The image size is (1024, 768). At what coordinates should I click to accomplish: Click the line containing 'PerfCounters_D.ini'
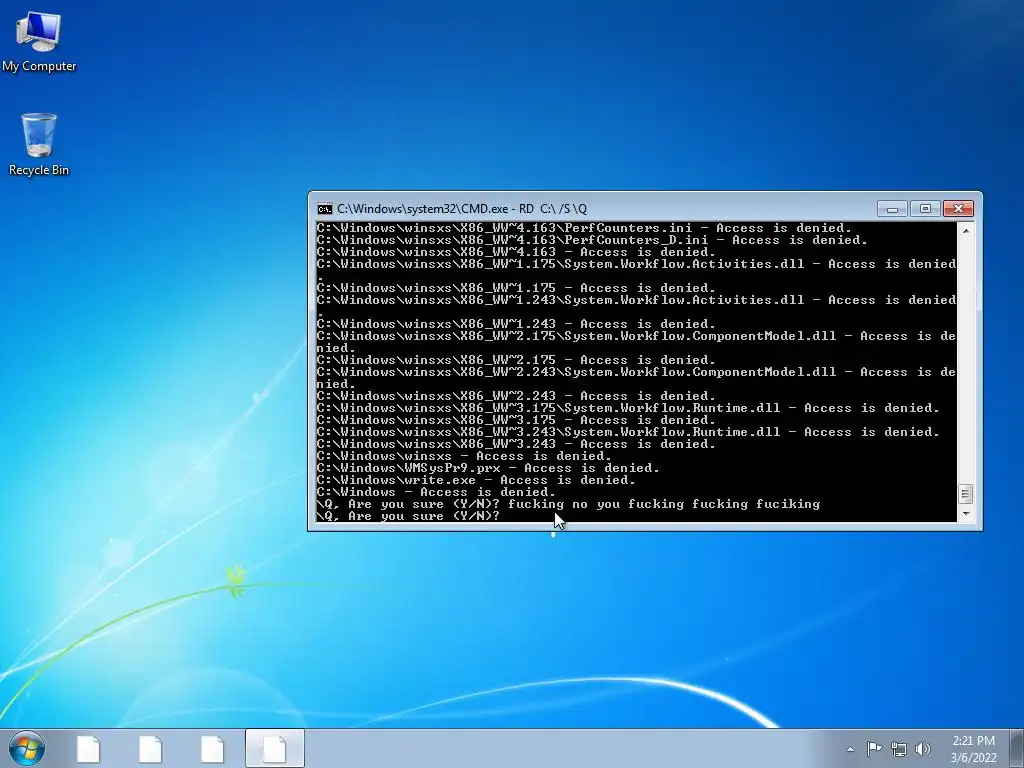click(x=592, y=240)
